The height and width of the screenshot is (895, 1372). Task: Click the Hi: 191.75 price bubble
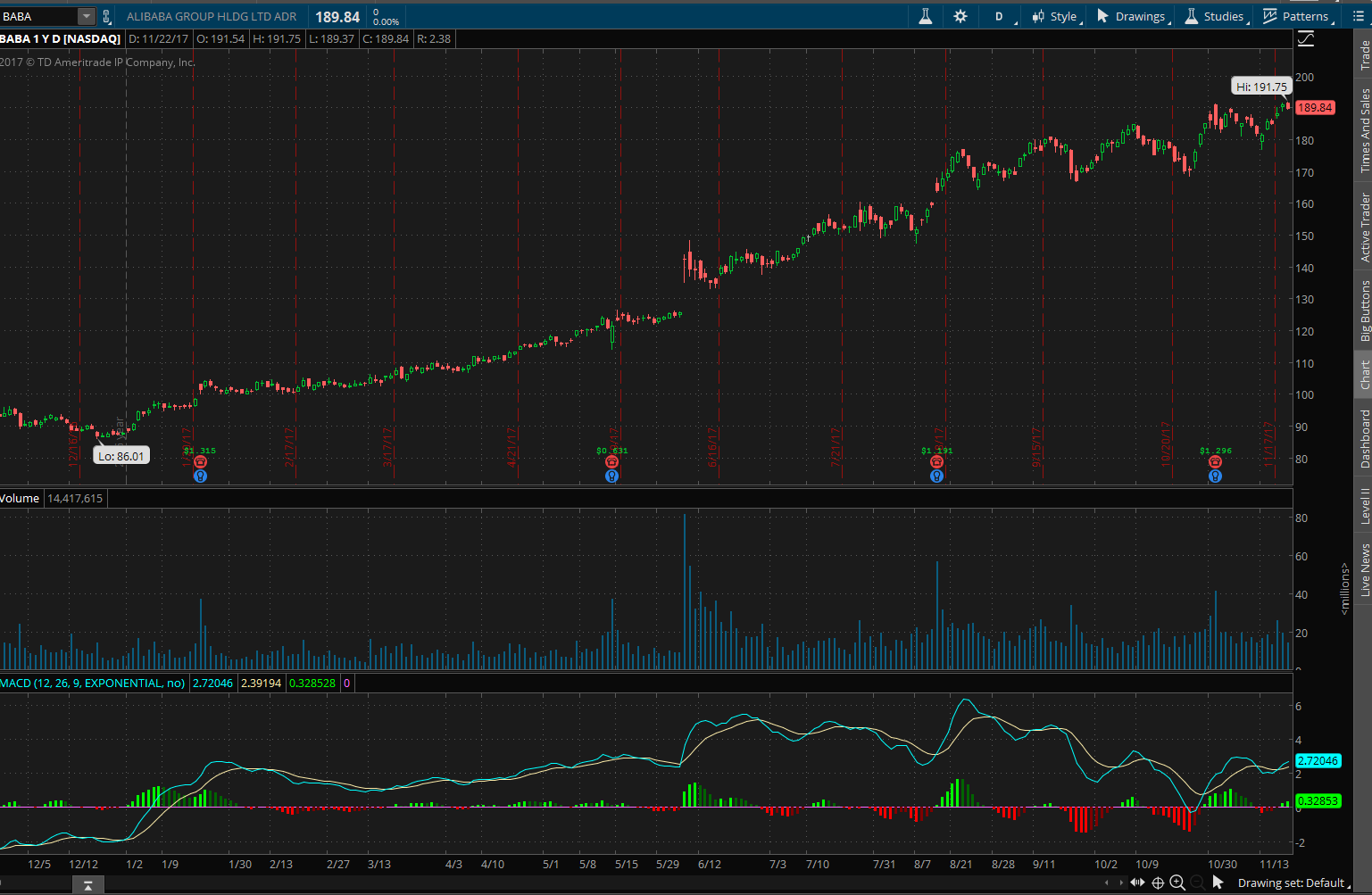(1261, 87)
